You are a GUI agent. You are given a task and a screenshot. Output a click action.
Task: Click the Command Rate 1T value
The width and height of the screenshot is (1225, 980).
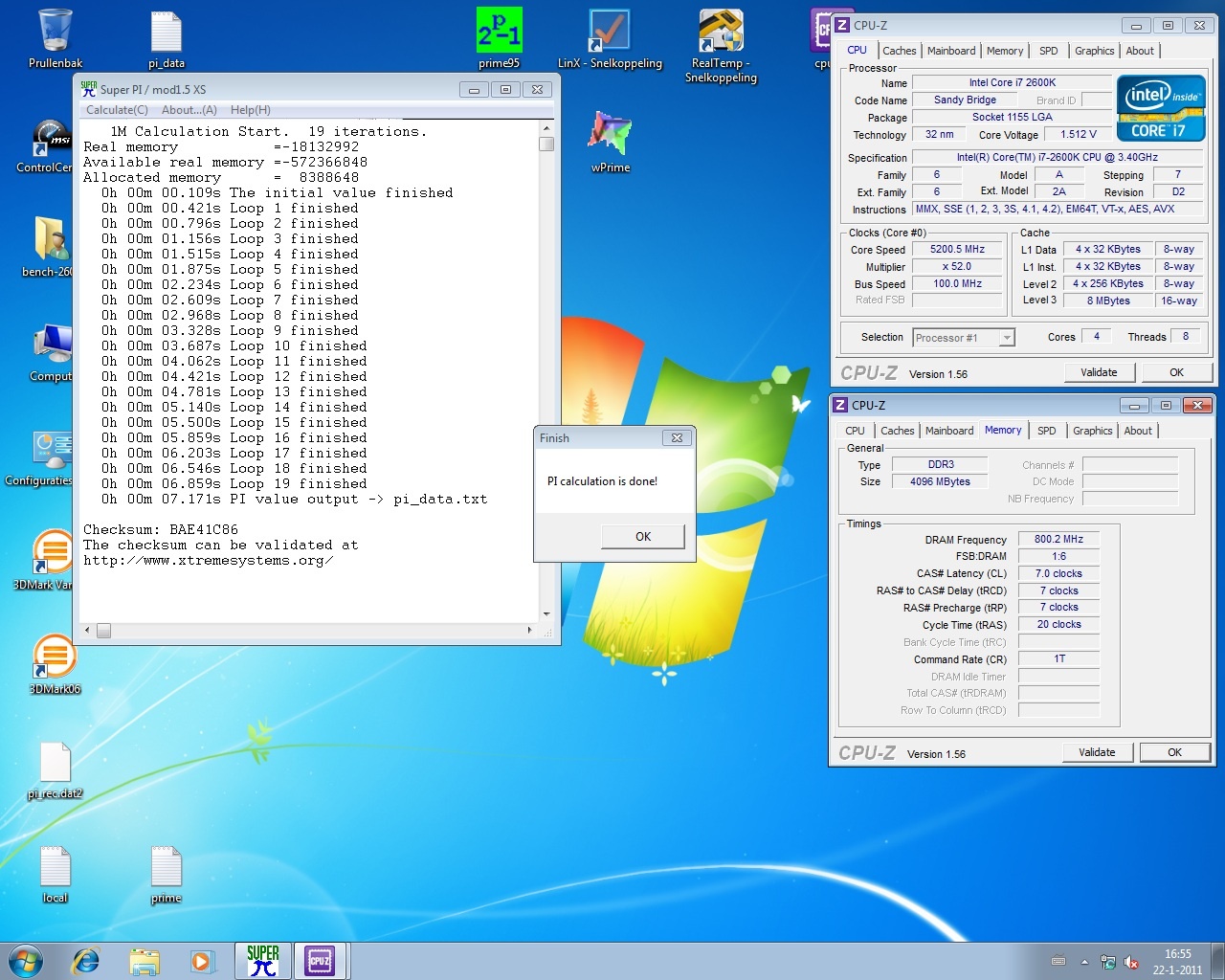pos(1058,658)
